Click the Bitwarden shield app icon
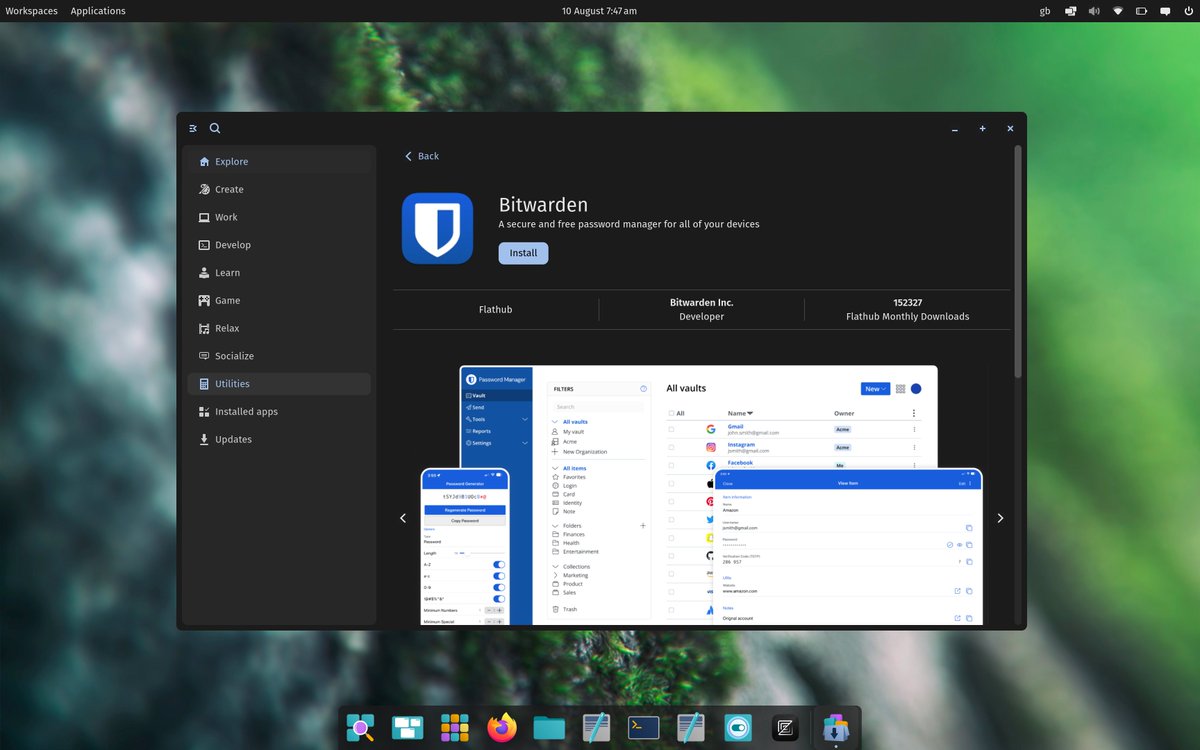This screenshot has width=1200, height=750. [x=437, y=228]
